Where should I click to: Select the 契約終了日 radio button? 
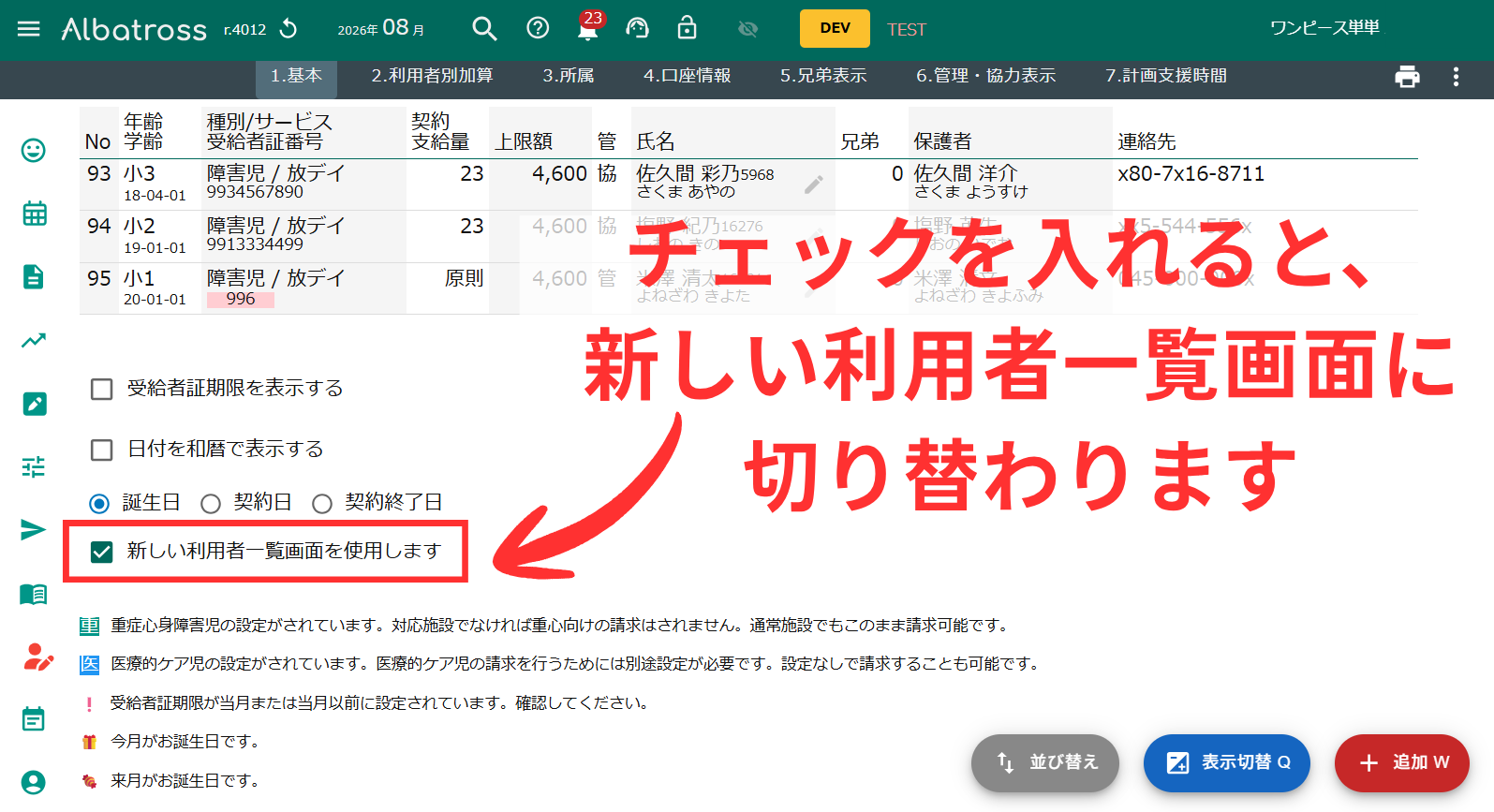tap(322, 504)
